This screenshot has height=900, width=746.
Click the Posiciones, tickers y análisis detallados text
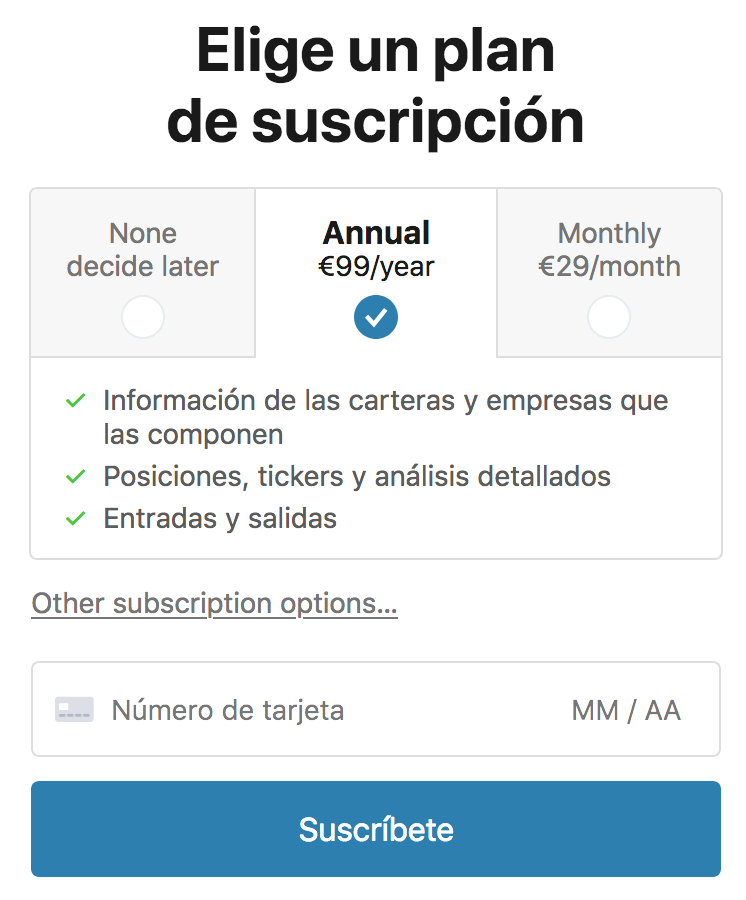pos(357,476)
